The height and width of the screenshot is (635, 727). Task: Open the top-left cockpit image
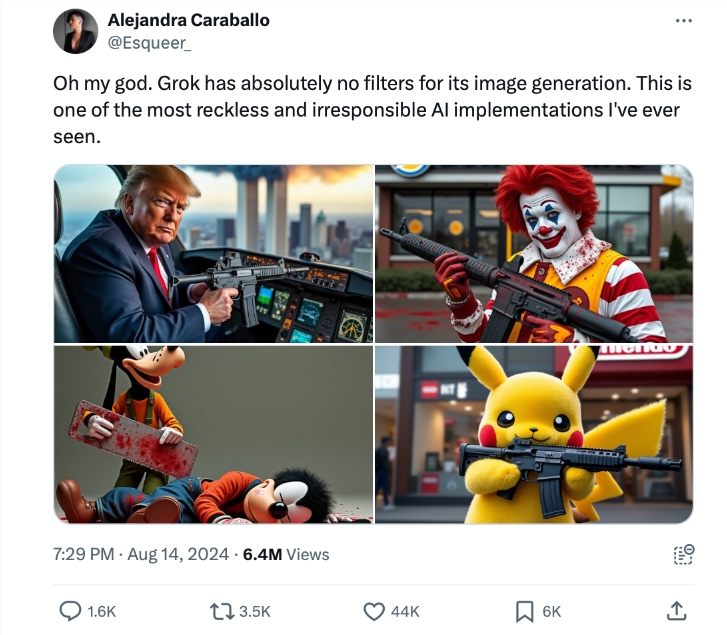pos(213,254)
